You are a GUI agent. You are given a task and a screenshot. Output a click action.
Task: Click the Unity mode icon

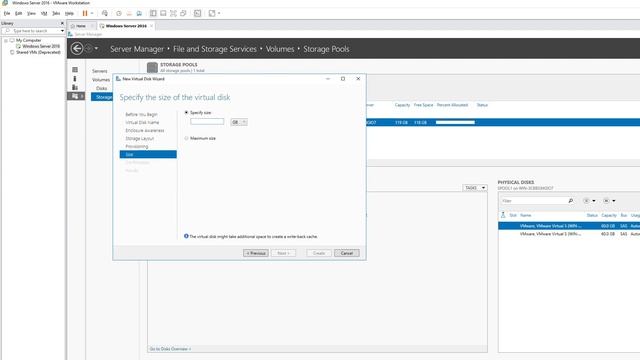point(183,13)
